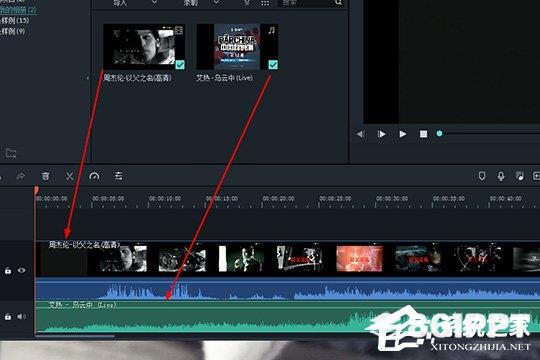Image resolution: width=540 pixels, height=360 pixels.
Task: Open the speed gauge control
Action: pos(94,176)
